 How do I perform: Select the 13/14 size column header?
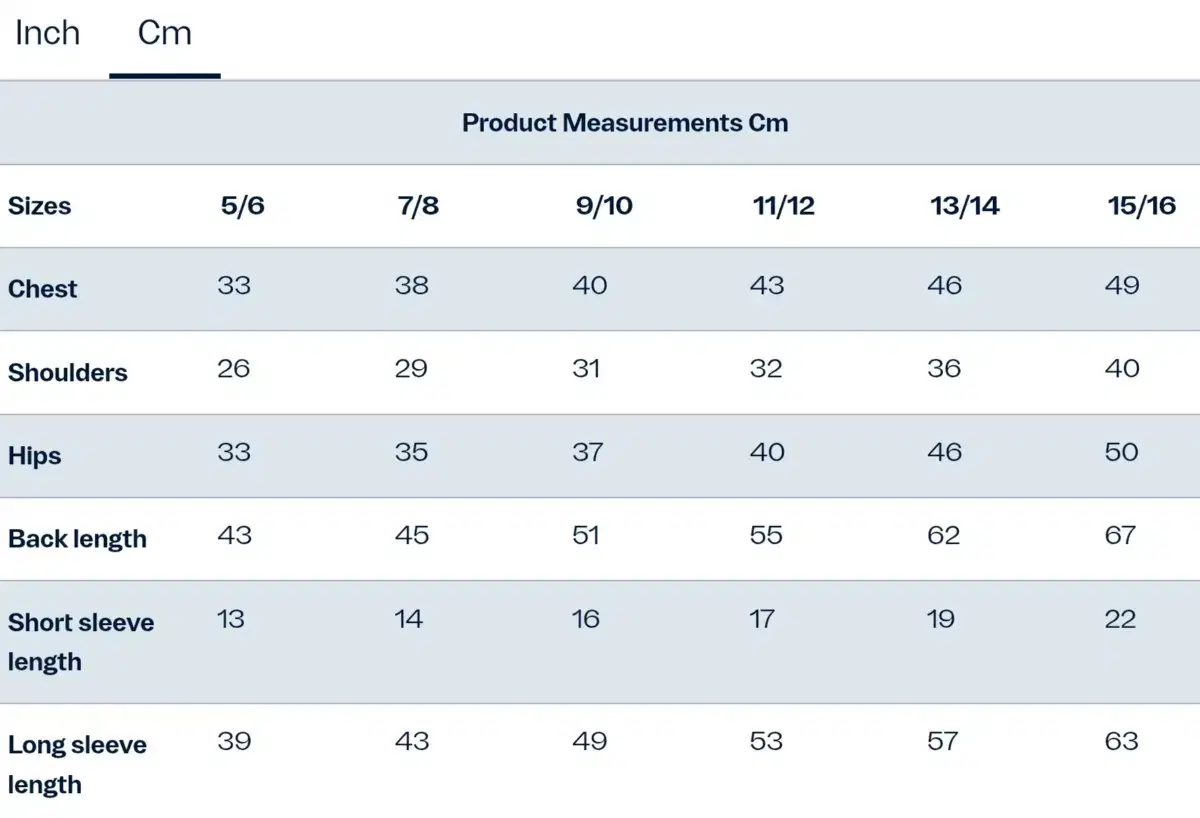[x=965, y=206]
